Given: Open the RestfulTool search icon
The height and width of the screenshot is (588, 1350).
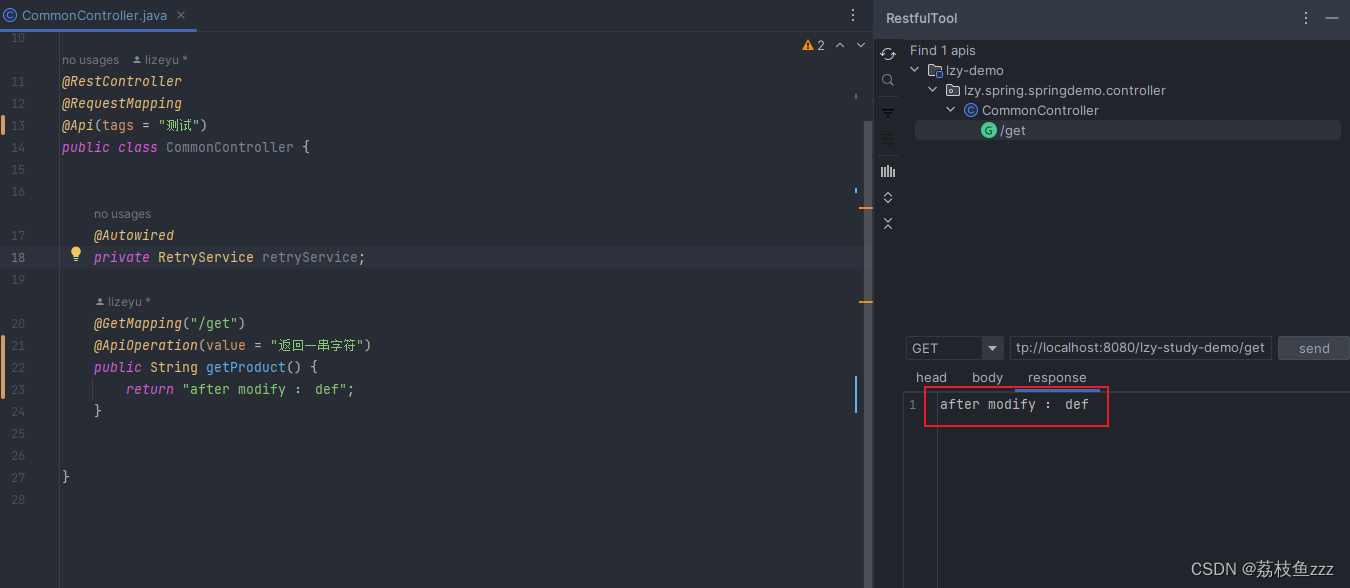Looking at the screenshot, I should pos(888,80).
